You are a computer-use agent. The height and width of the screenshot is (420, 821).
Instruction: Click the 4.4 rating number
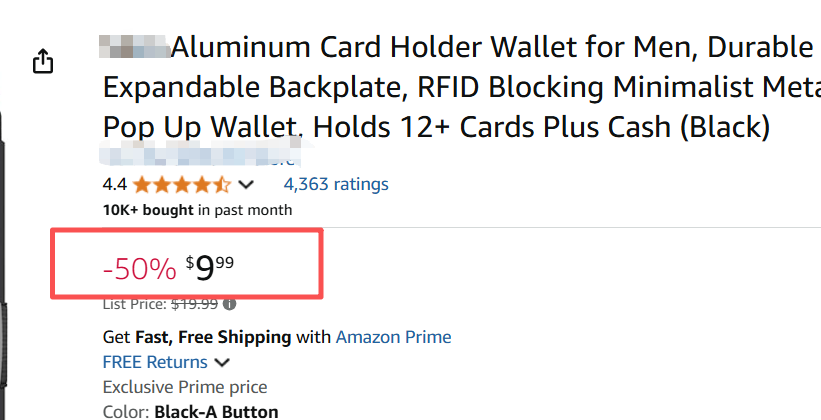pyautogui.click(x=114, y=184)
